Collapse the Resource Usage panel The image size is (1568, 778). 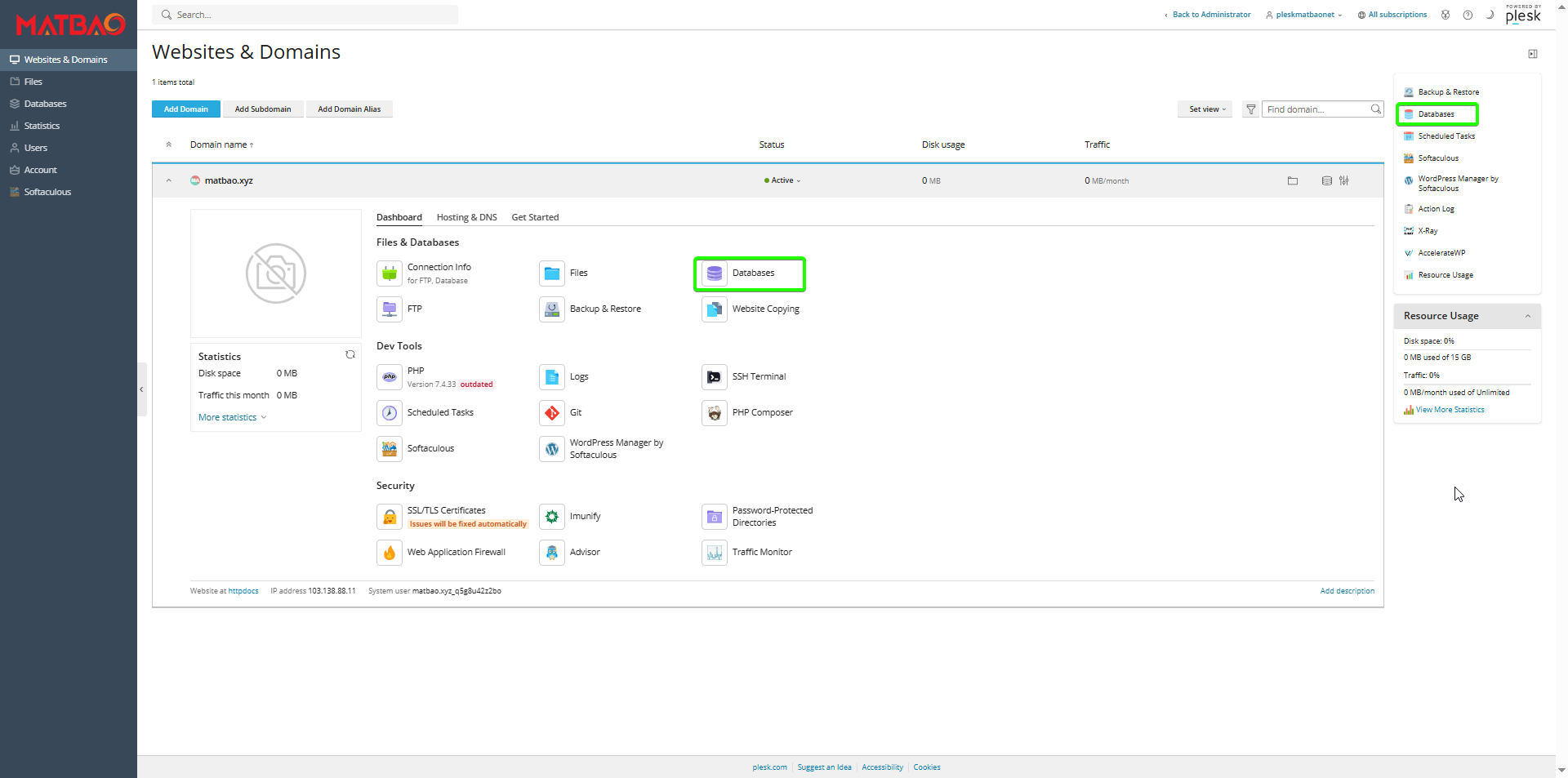pyautogui.click(x=1527, y=317)
